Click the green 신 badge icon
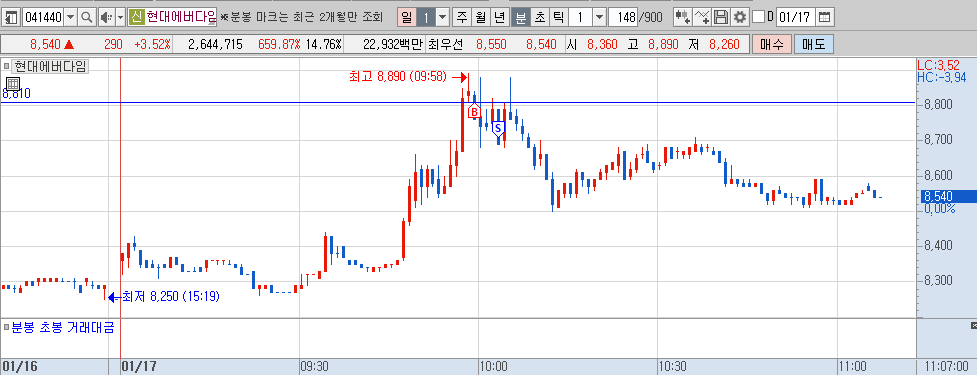Viewport: 977px width, 375px height. point(136,17)
